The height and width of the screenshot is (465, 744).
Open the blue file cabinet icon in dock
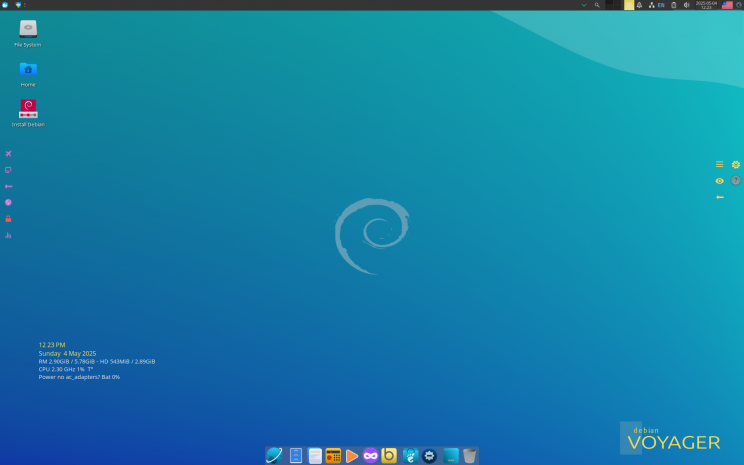click(x=296, y=456)
